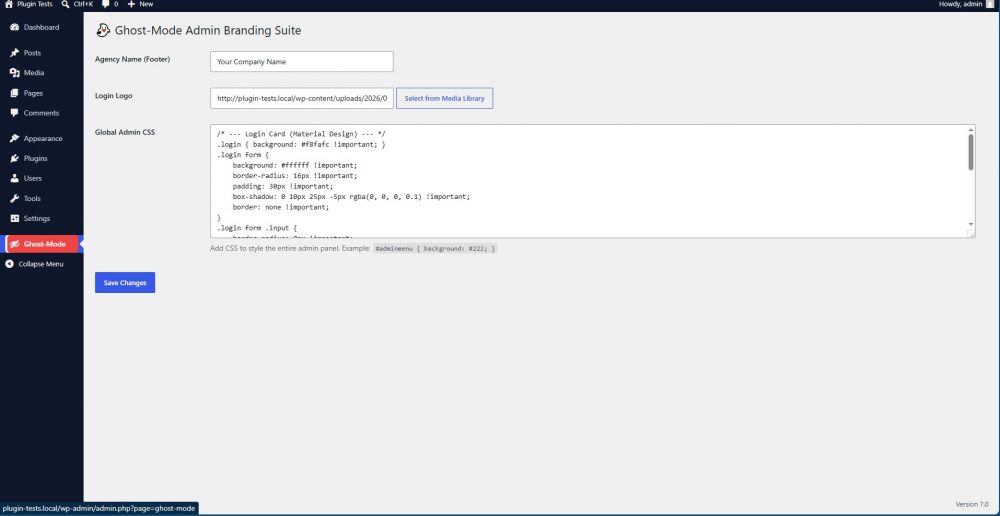Screen dimensions: 1000x516
Task: Click Save Changes button
Action: [x=125, y=283]
